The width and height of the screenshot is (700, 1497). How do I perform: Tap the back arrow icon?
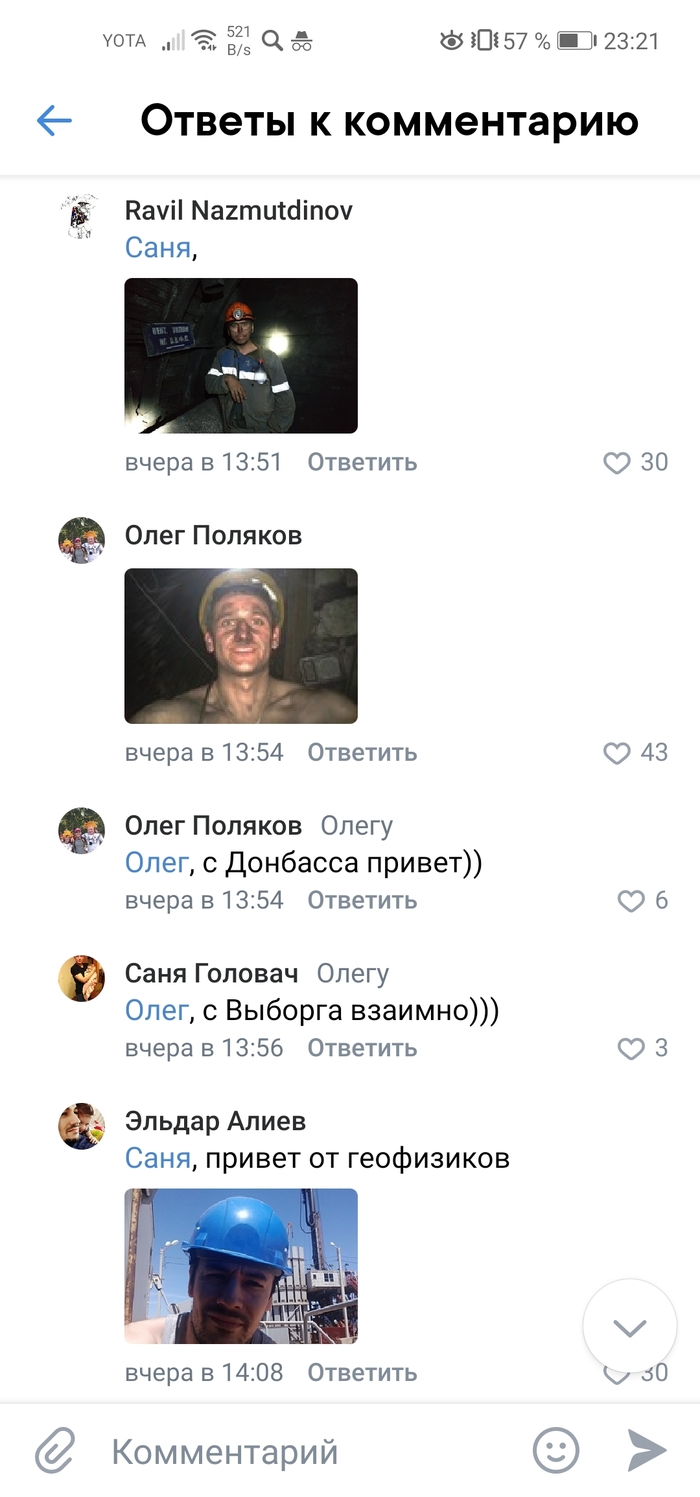(54, 121)
